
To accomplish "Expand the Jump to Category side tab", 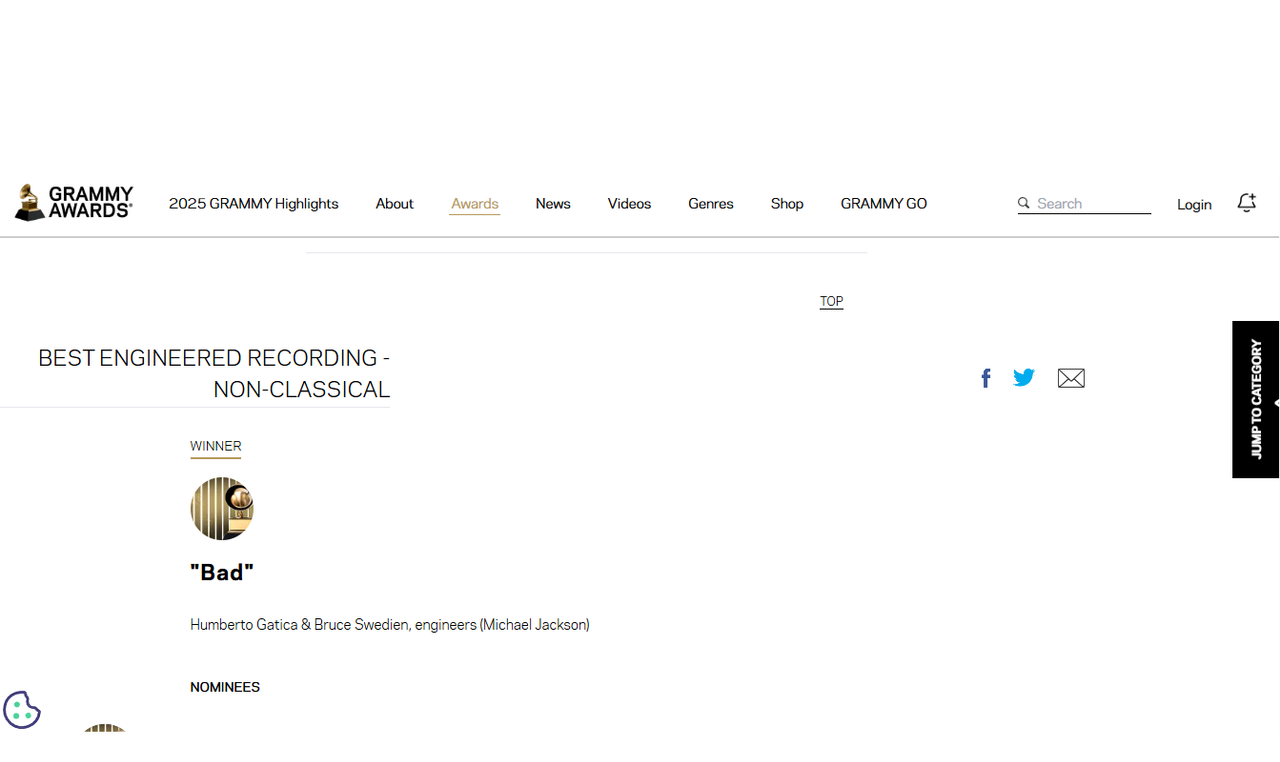I will click(x=1256, y=399).
